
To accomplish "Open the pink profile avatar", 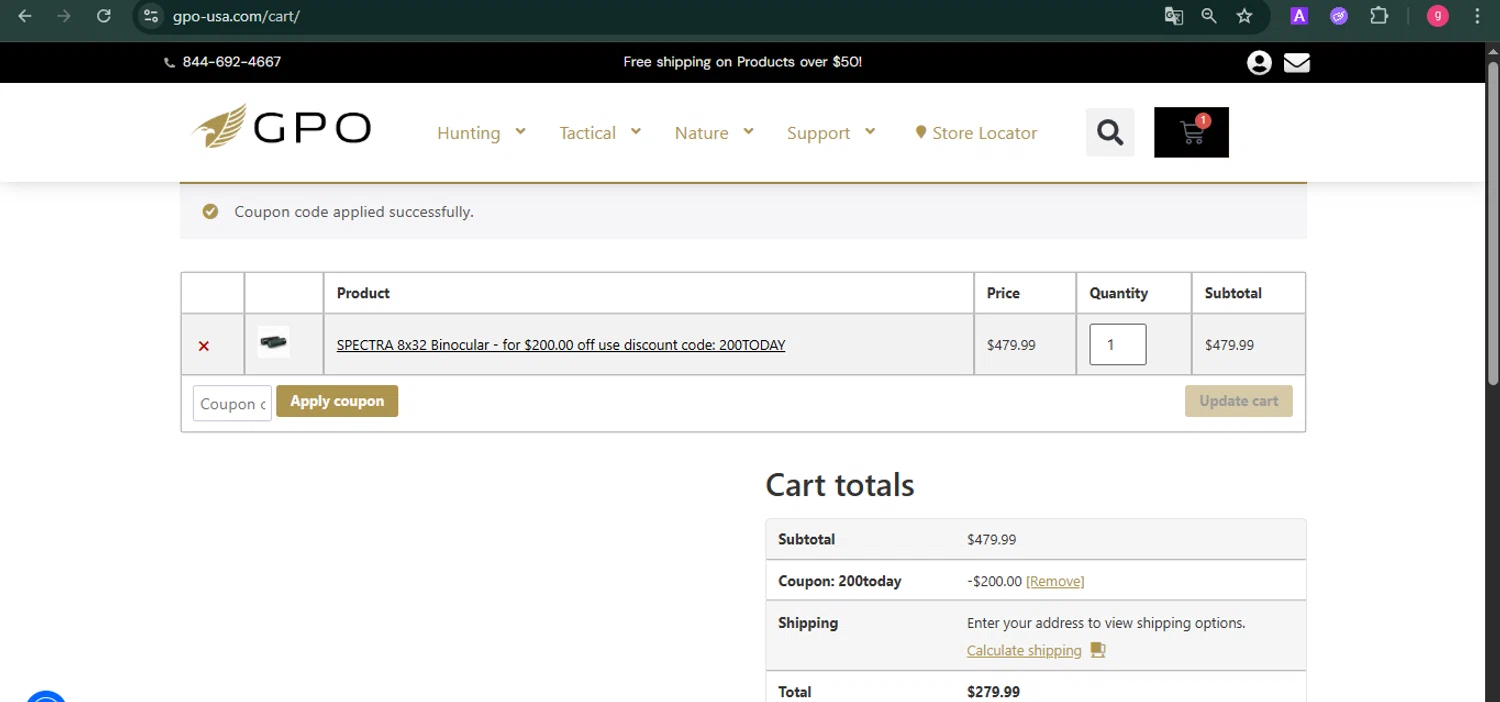I will pos(1438,16).
